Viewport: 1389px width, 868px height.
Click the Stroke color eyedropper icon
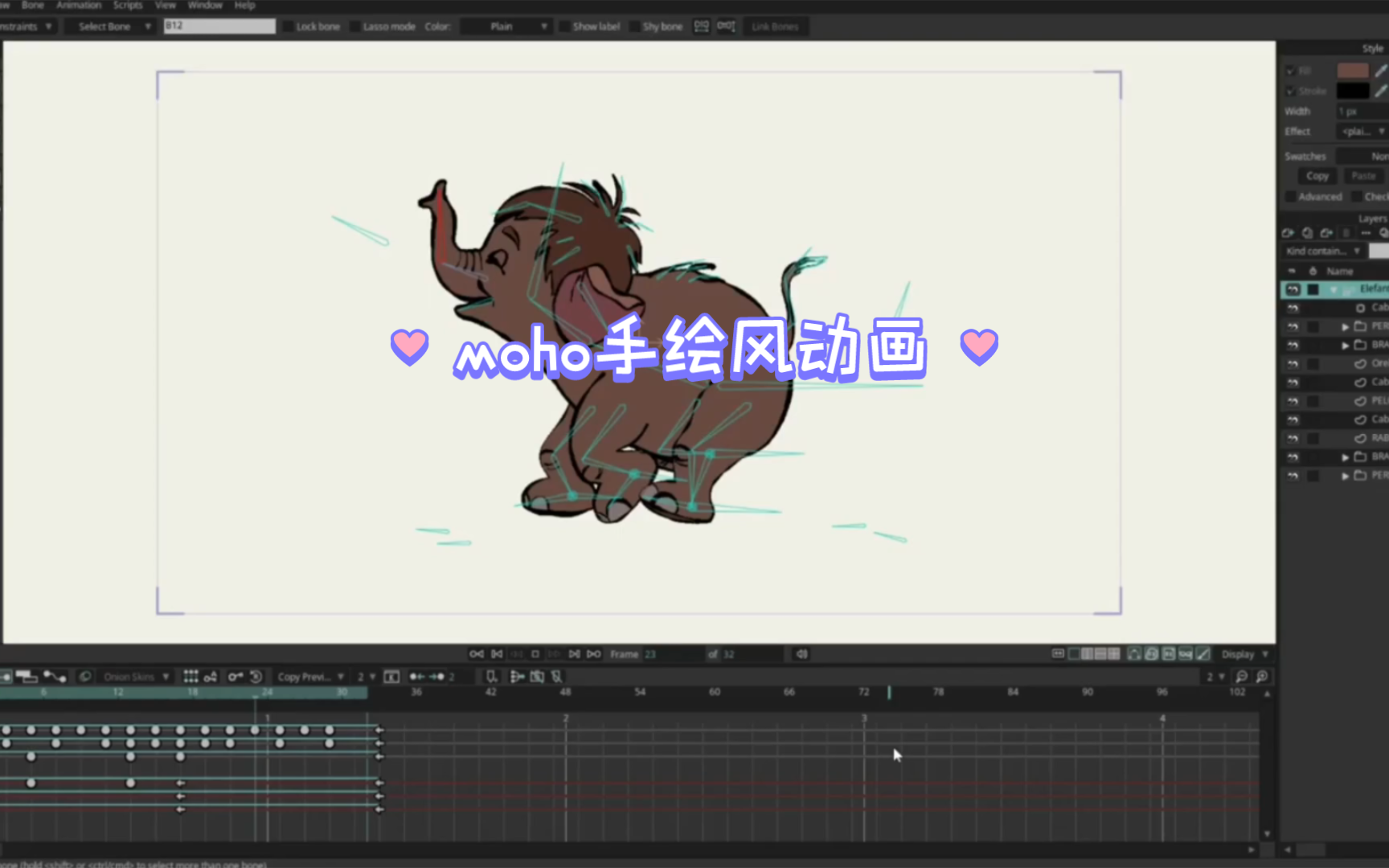click(x=1381, y=91)
